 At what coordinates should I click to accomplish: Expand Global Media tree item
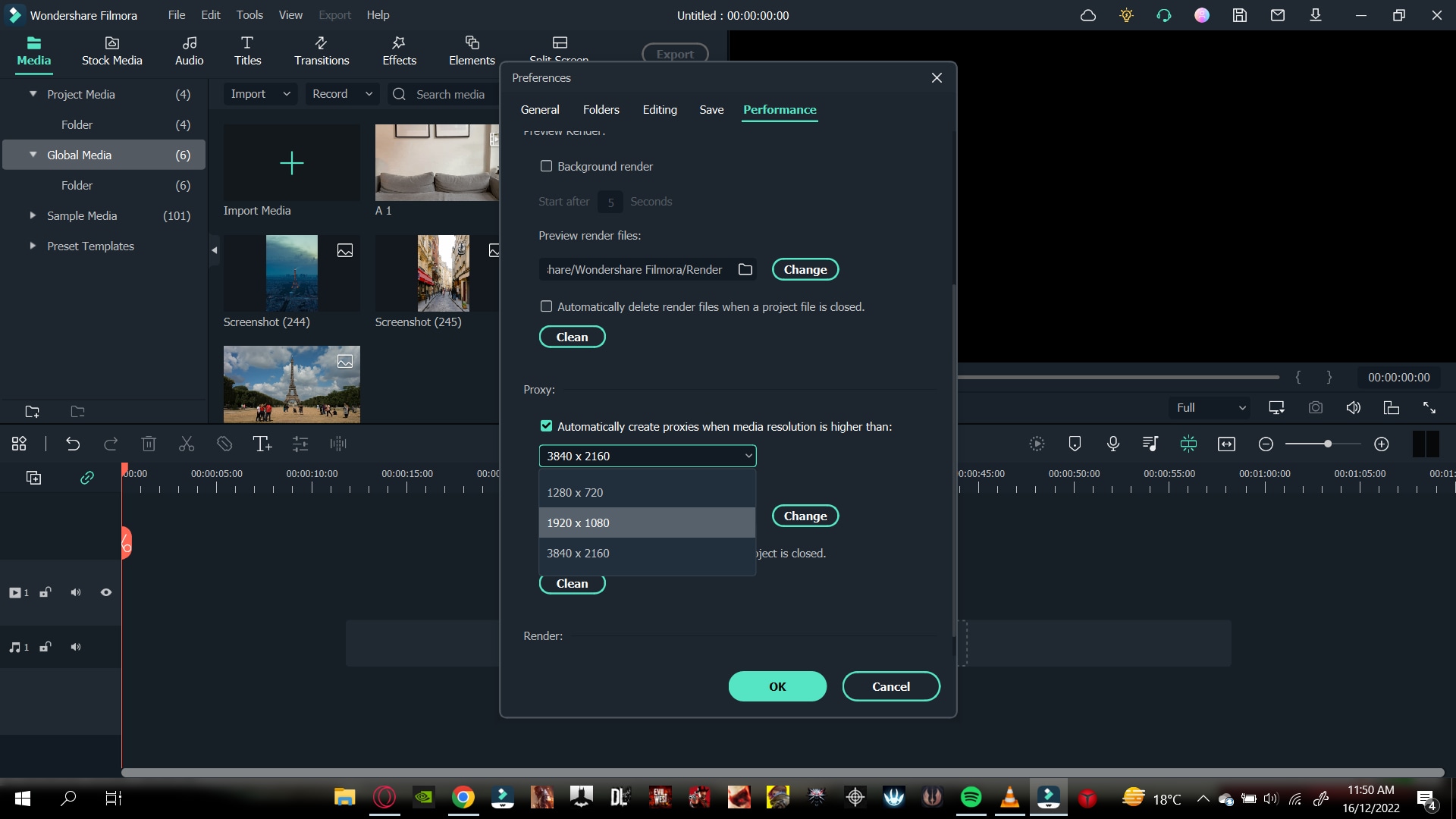pyautogui.click(x=33, y=154)
